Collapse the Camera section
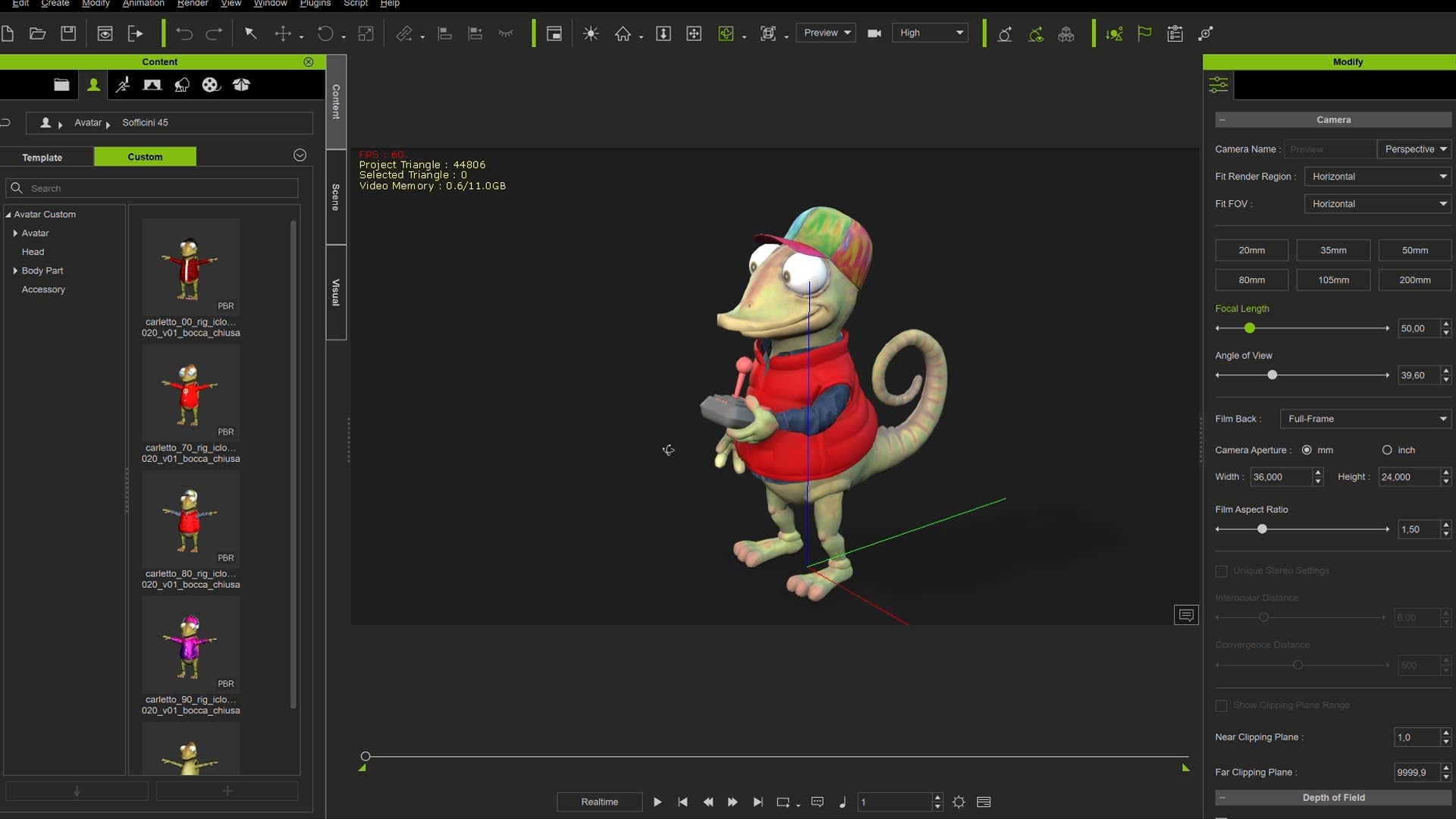This screenshot has width=1456, height=819. click(x=1222, y=120)
